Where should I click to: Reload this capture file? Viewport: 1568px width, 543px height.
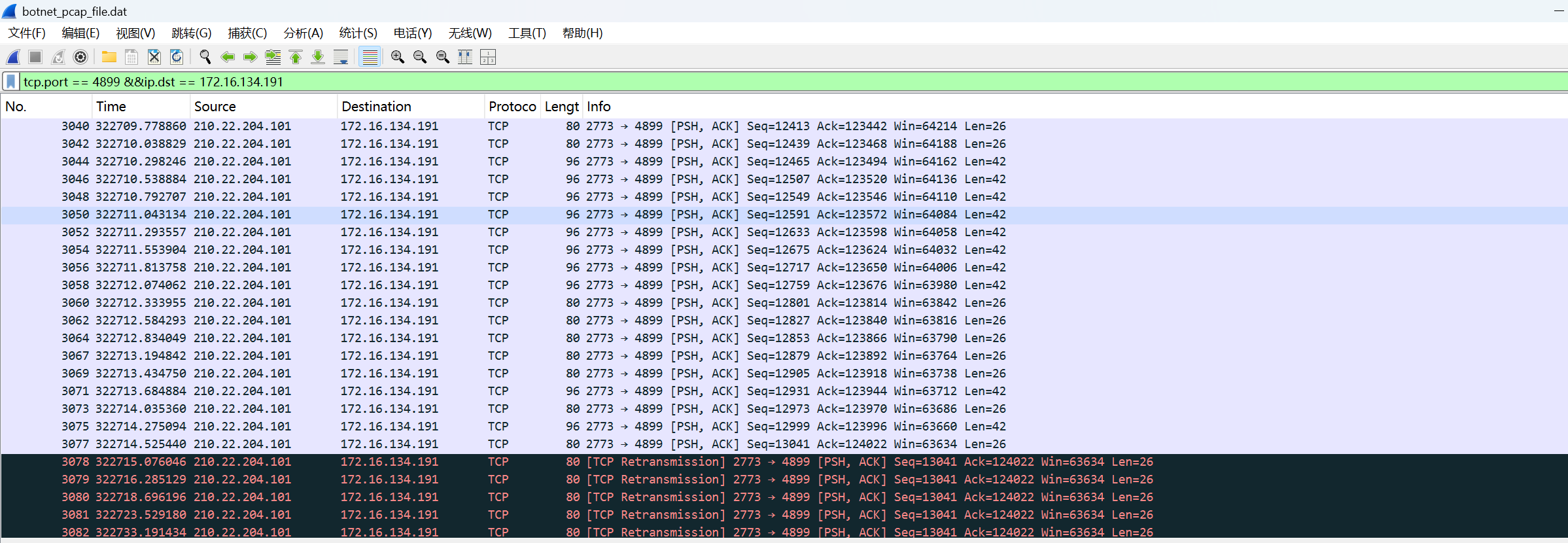point(177,57)
